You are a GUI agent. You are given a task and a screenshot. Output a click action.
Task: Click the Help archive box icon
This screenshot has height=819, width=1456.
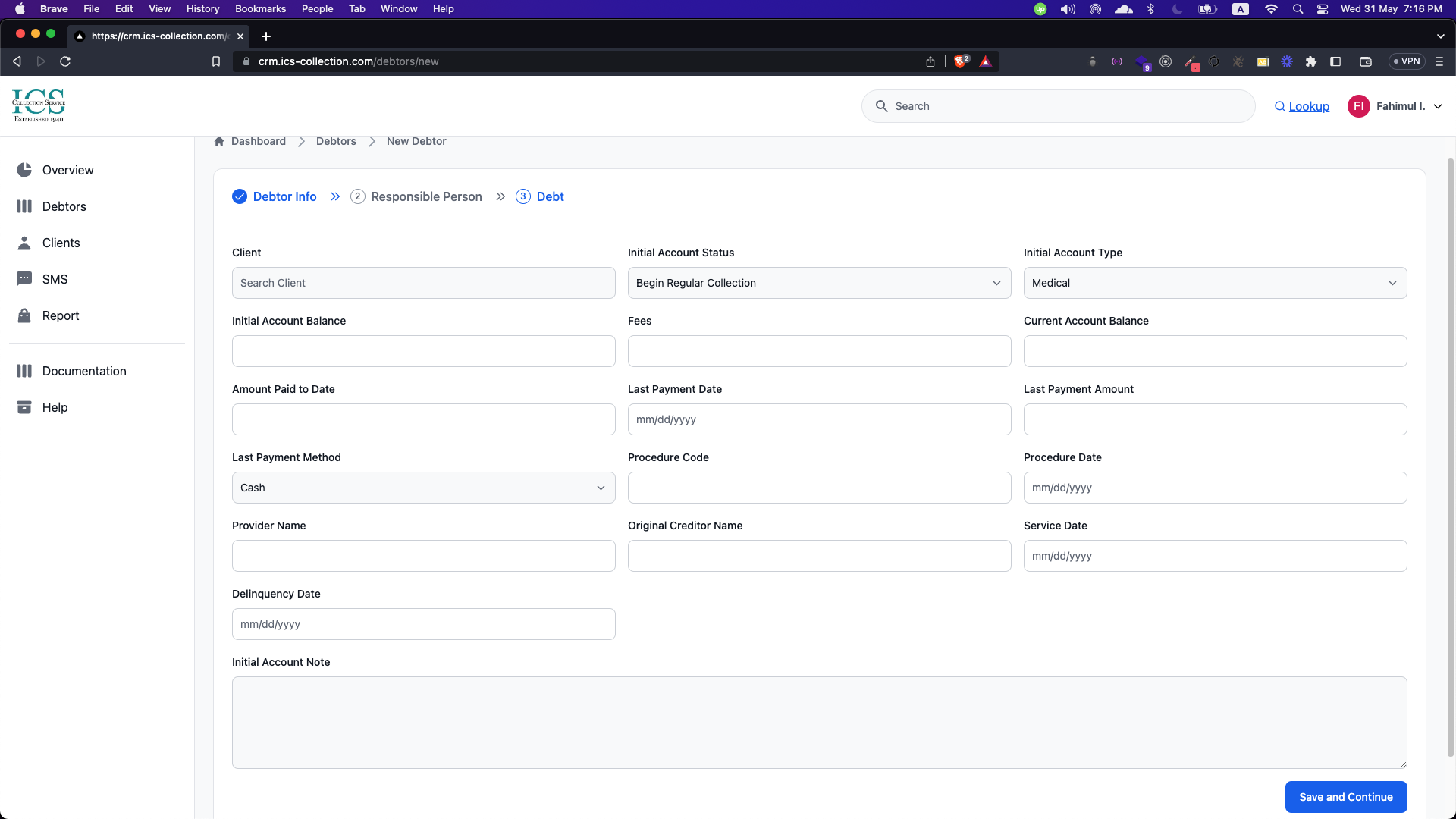pyautogui.click(x=24, y=407)
